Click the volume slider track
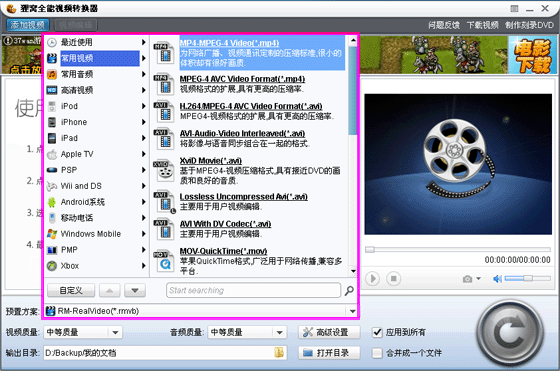 [528, 279]
